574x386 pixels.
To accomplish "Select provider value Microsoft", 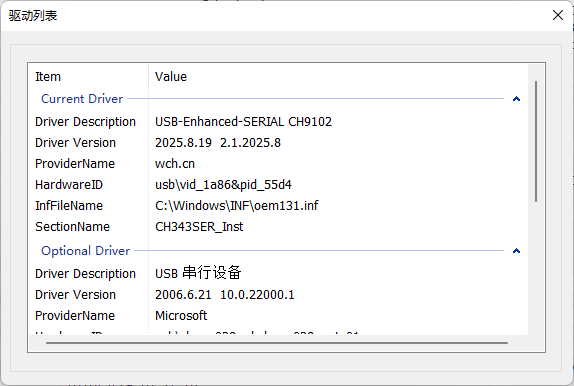I will click(181, 316).
